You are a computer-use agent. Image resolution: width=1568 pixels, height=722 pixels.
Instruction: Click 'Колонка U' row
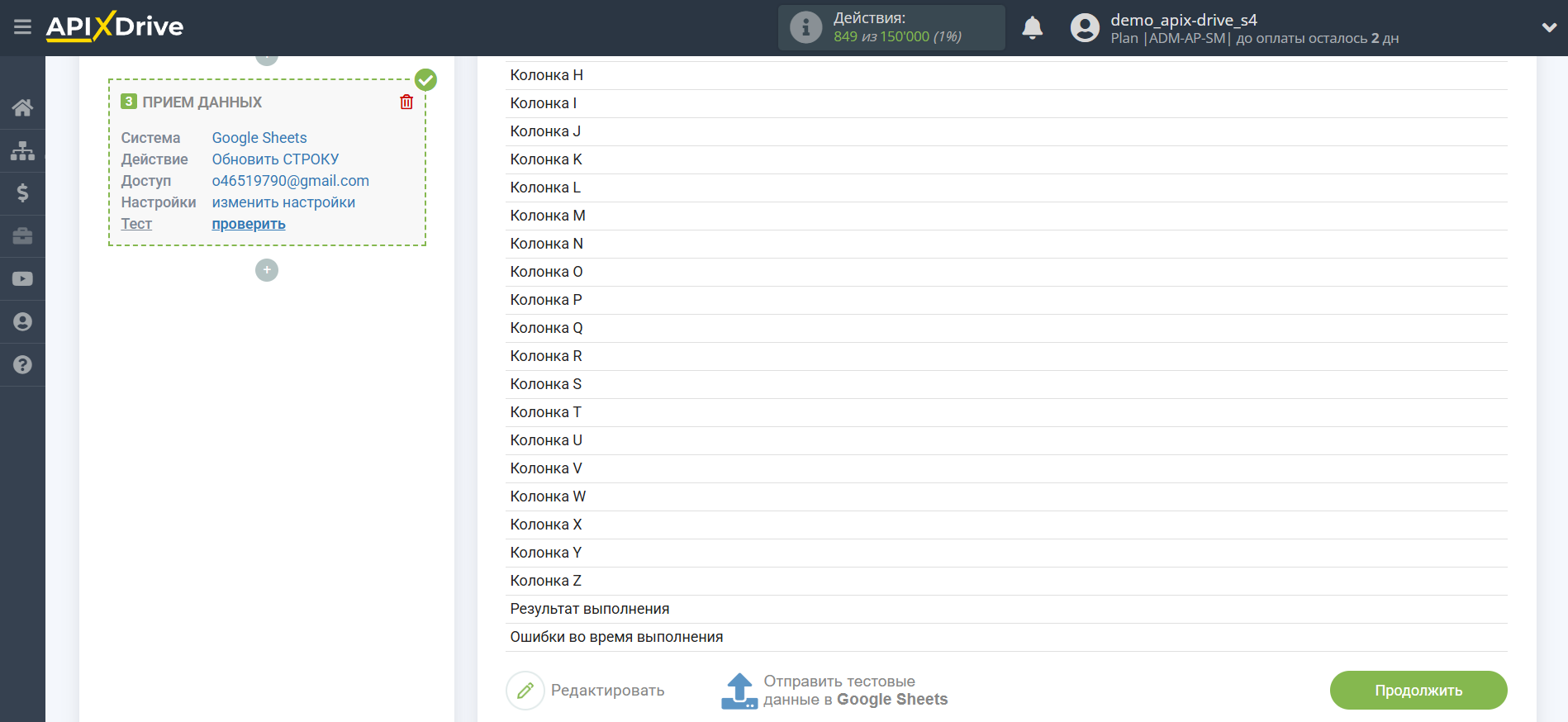point(1006,440)
